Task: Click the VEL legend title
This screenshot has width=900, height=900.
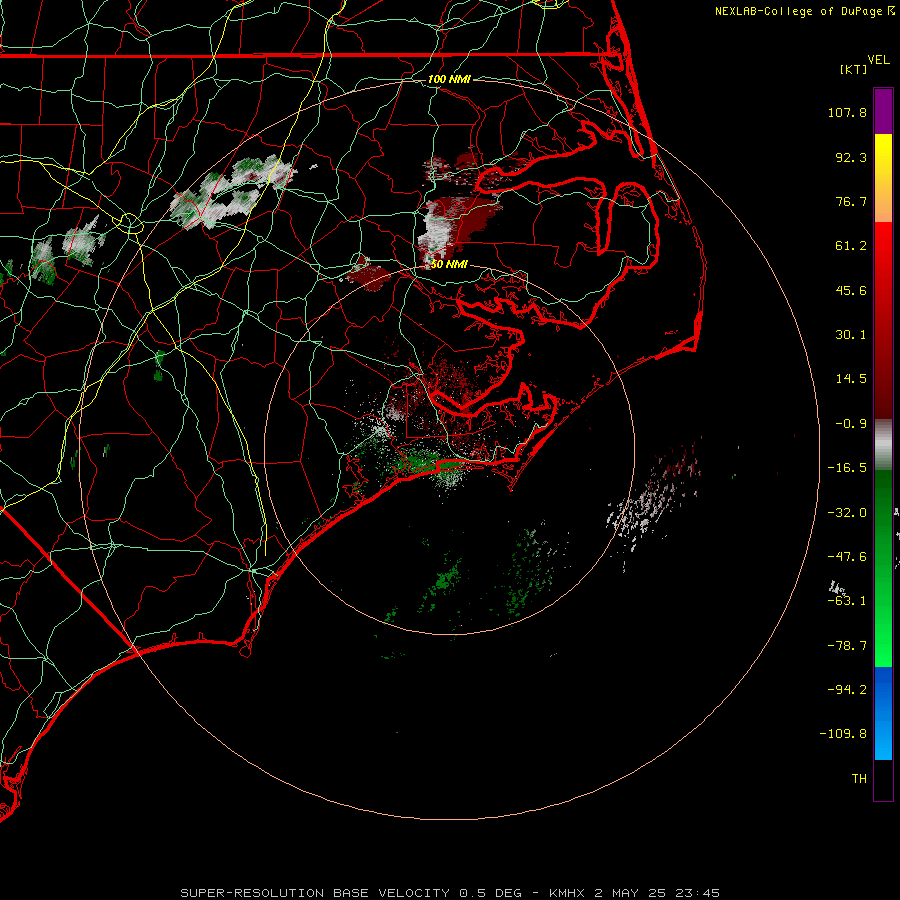Action: (x=879, y=60)
